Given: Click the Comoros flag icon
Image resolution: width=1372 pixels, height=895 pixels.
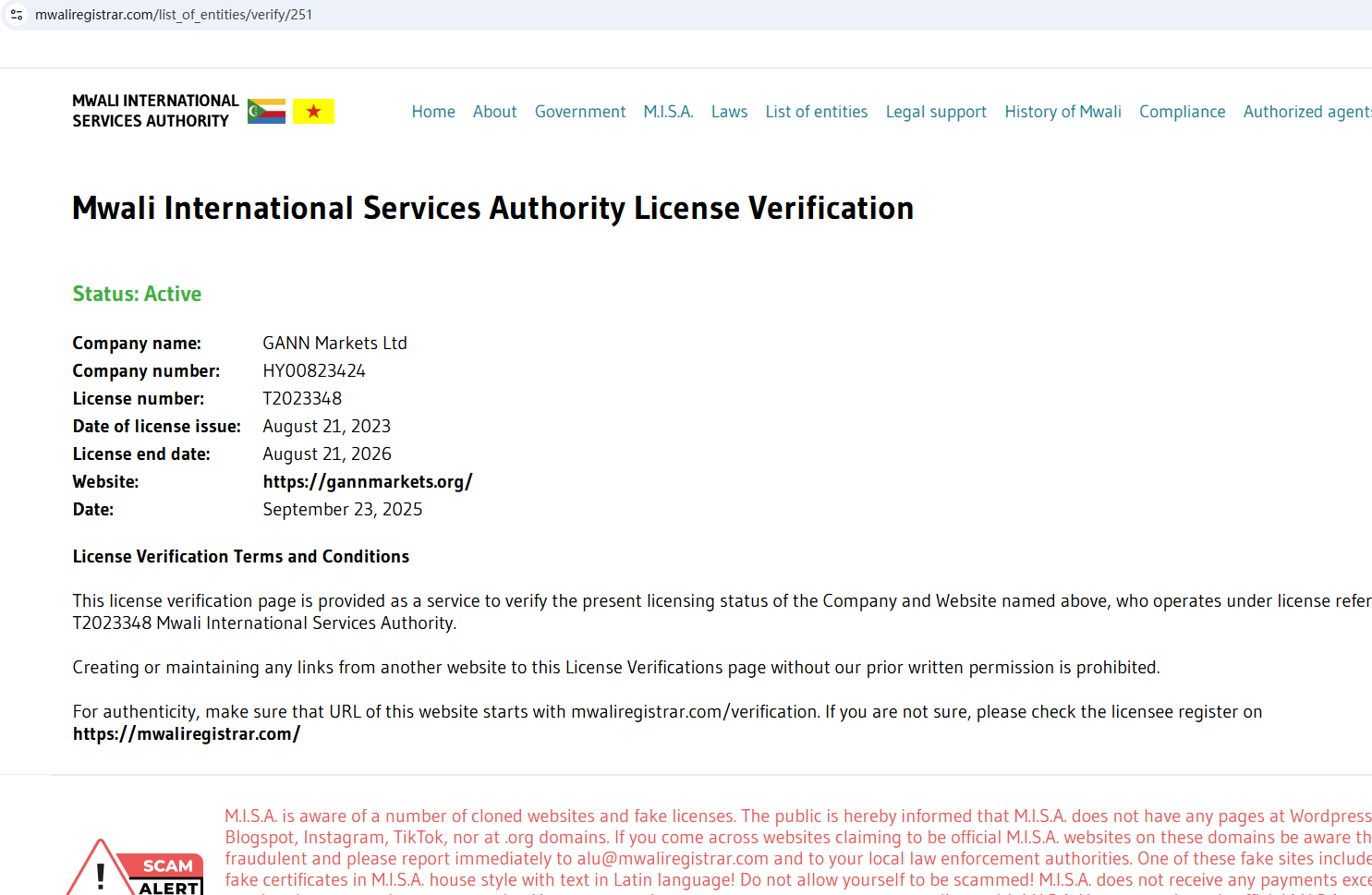Looking at the screenshot, I should coord(266,112).
